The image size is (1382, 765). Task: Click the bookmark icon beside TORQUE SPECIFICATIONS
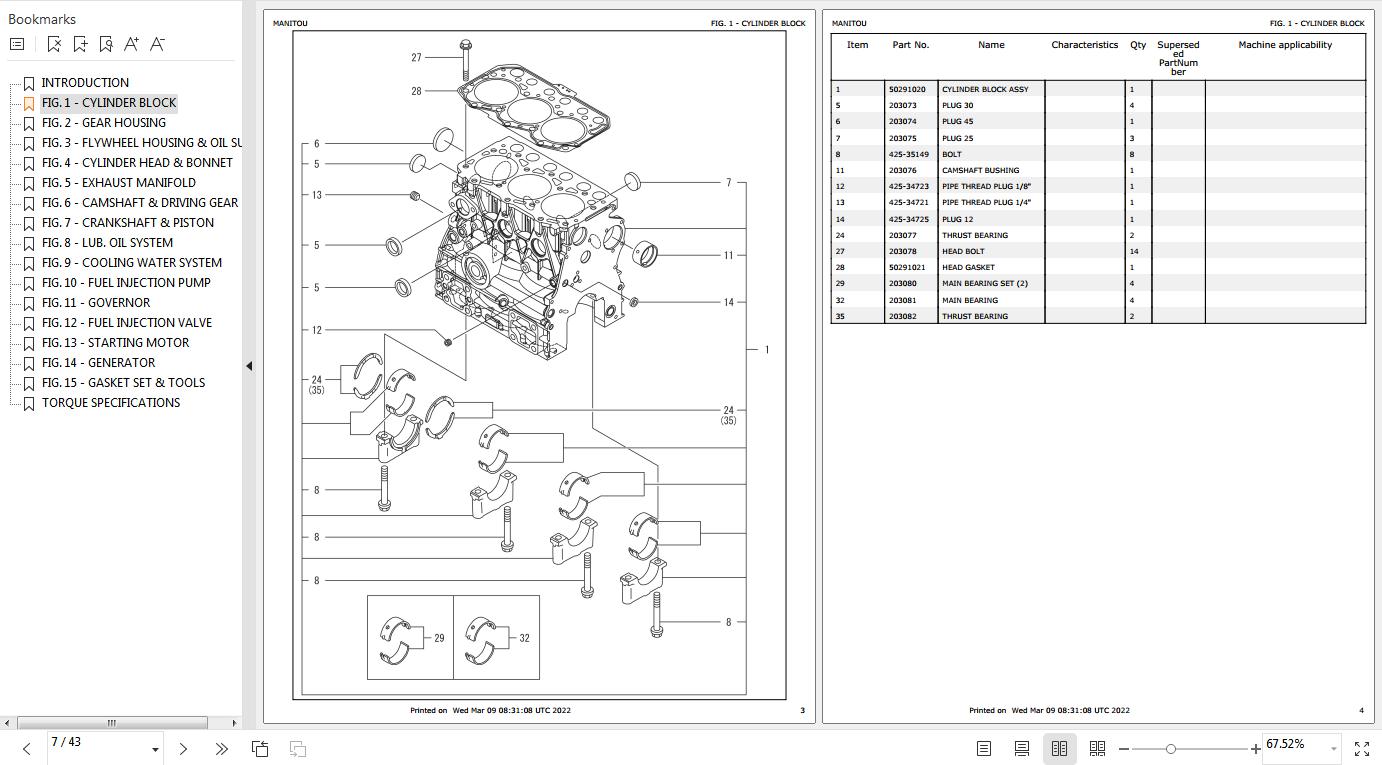pyautogui.click(x=29, y=403)
